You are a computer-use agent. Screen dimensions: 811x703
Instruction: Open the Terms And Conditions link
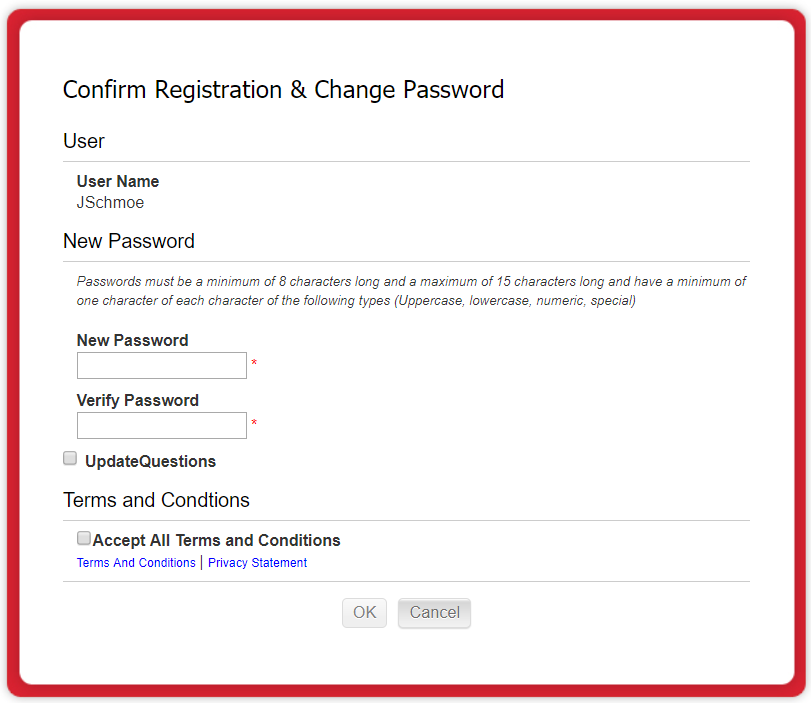point(136,563)
